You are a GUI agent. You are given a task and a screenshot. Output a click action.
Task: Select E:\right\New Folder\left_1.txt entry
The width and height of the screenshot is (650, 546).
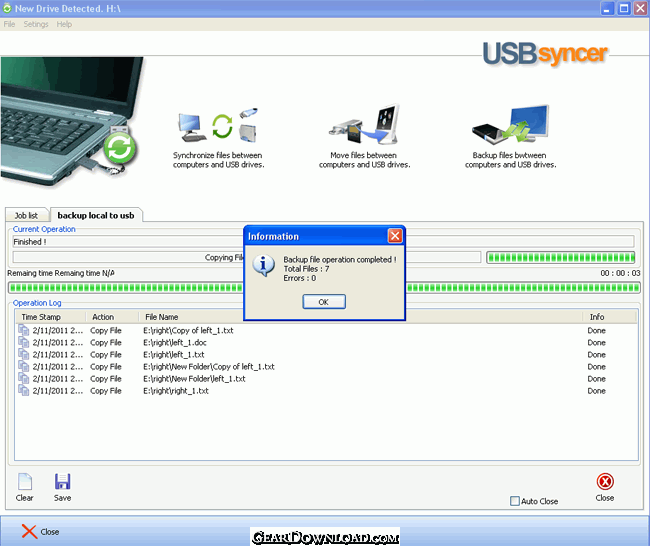[x=194, y=379]
